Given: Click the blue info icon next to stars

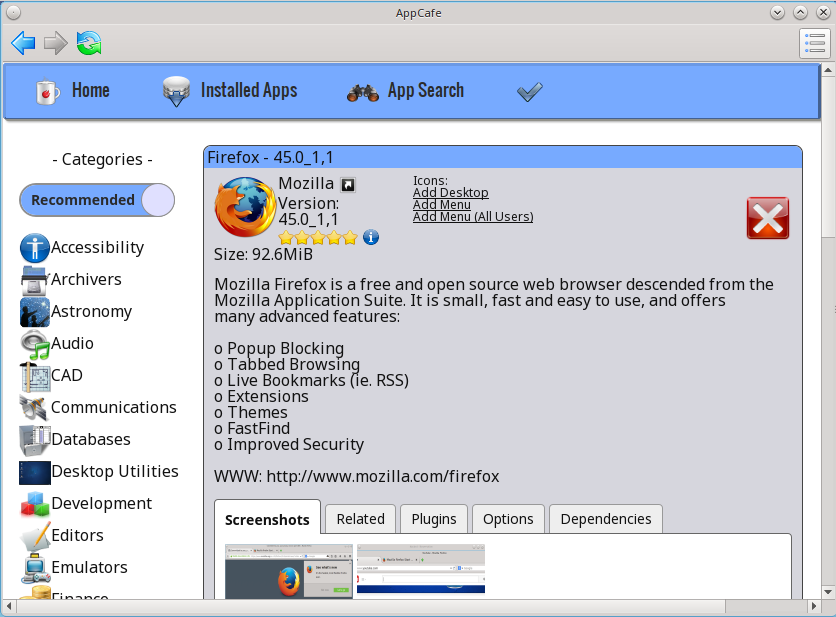Looking at the screenshot, I should pyautogui.click(x=371, y=237).
